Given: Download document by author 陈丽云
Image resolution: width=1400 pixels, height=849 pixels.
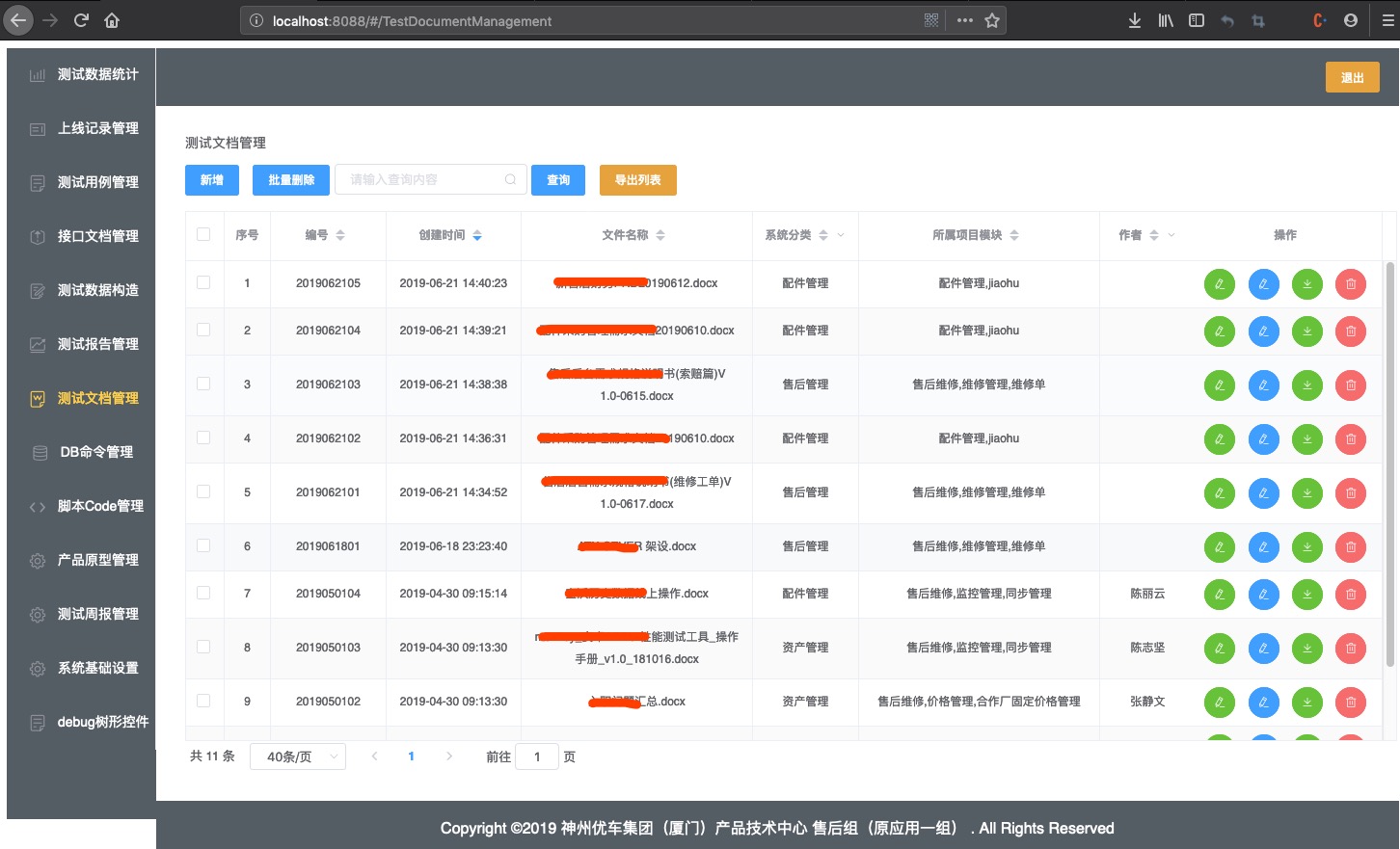Looking at the screenshot, I should tap(1307, 595).
